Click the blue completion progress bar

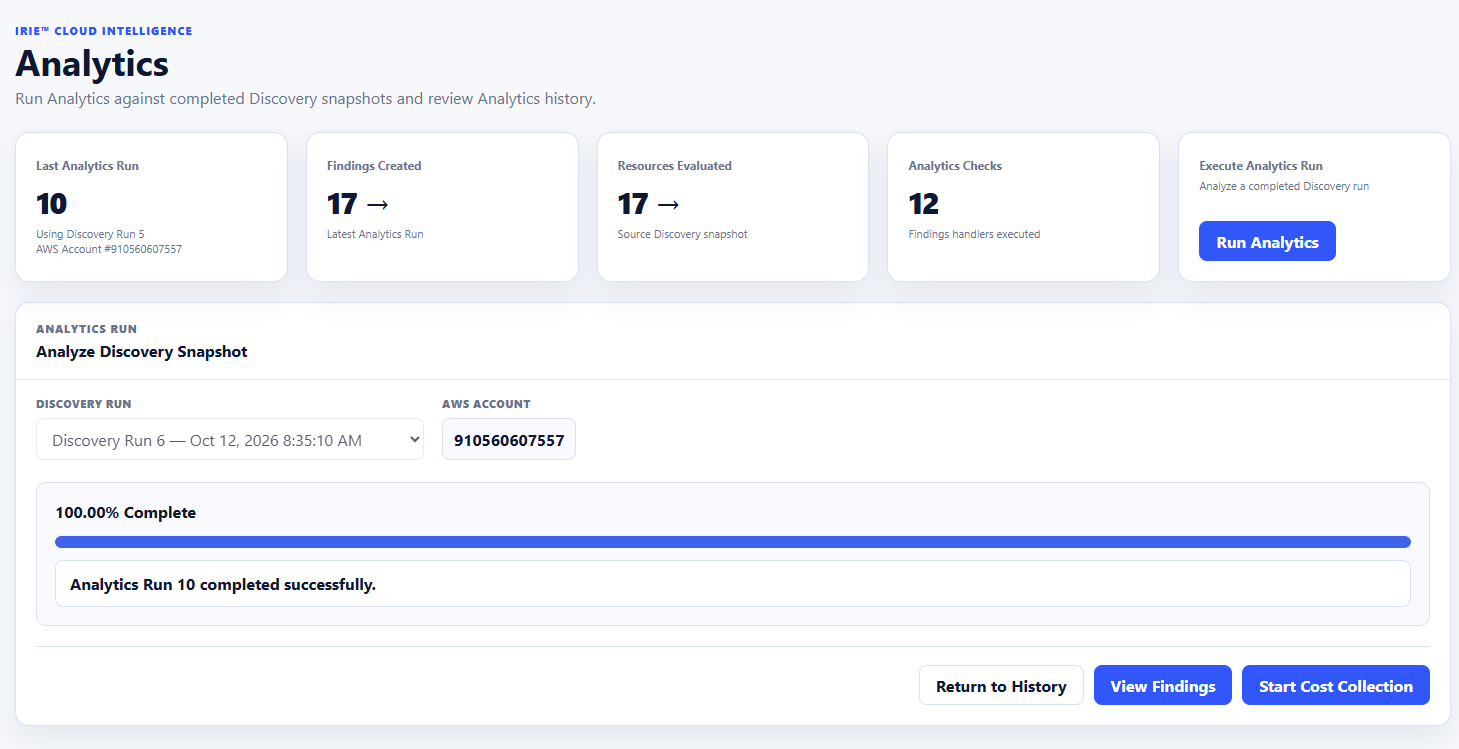coord(733,542)
